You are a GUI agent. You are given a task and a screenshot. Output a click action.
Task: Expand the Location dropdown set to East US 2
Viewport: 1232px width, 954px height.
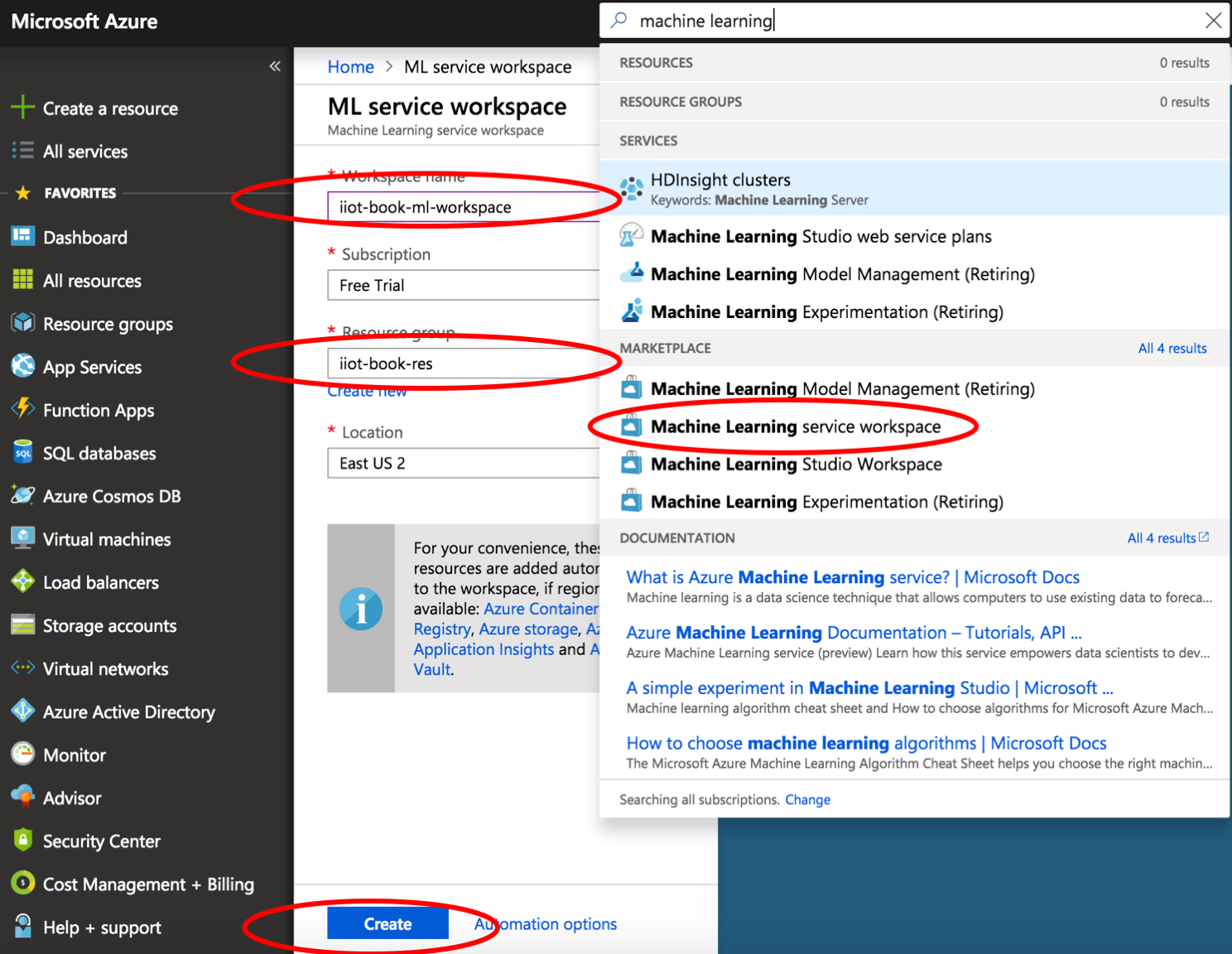(x=464, y=463)
